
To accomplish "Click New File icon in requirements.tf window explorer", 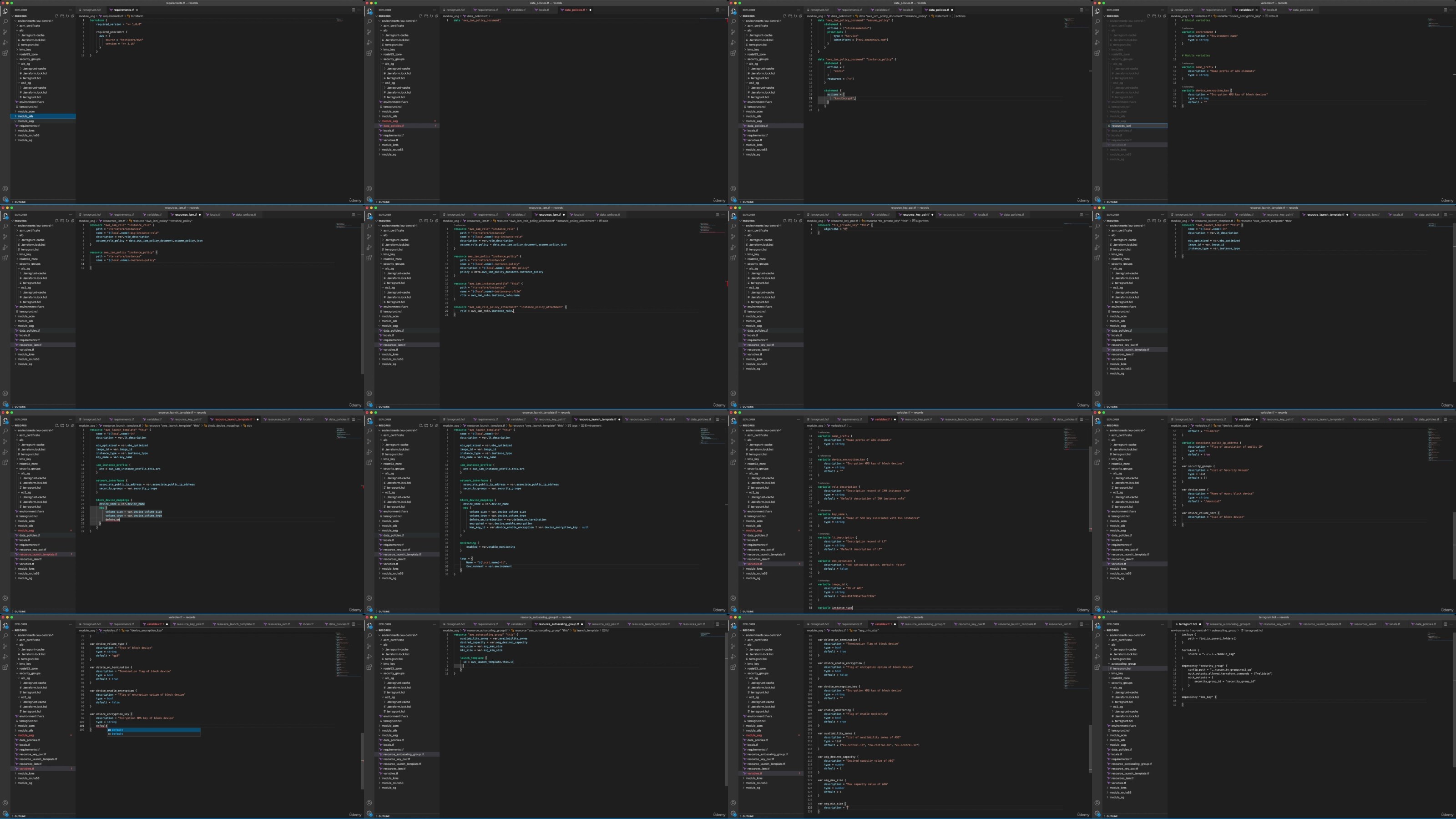I will (56, 16).
